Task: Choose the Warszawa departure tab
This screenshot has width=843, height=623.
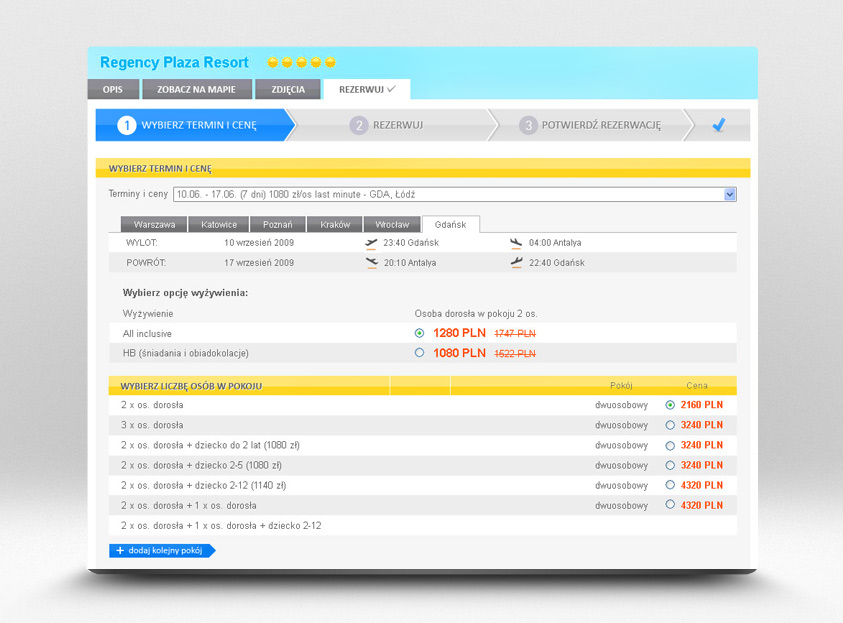Action: [x=154, y=225]
